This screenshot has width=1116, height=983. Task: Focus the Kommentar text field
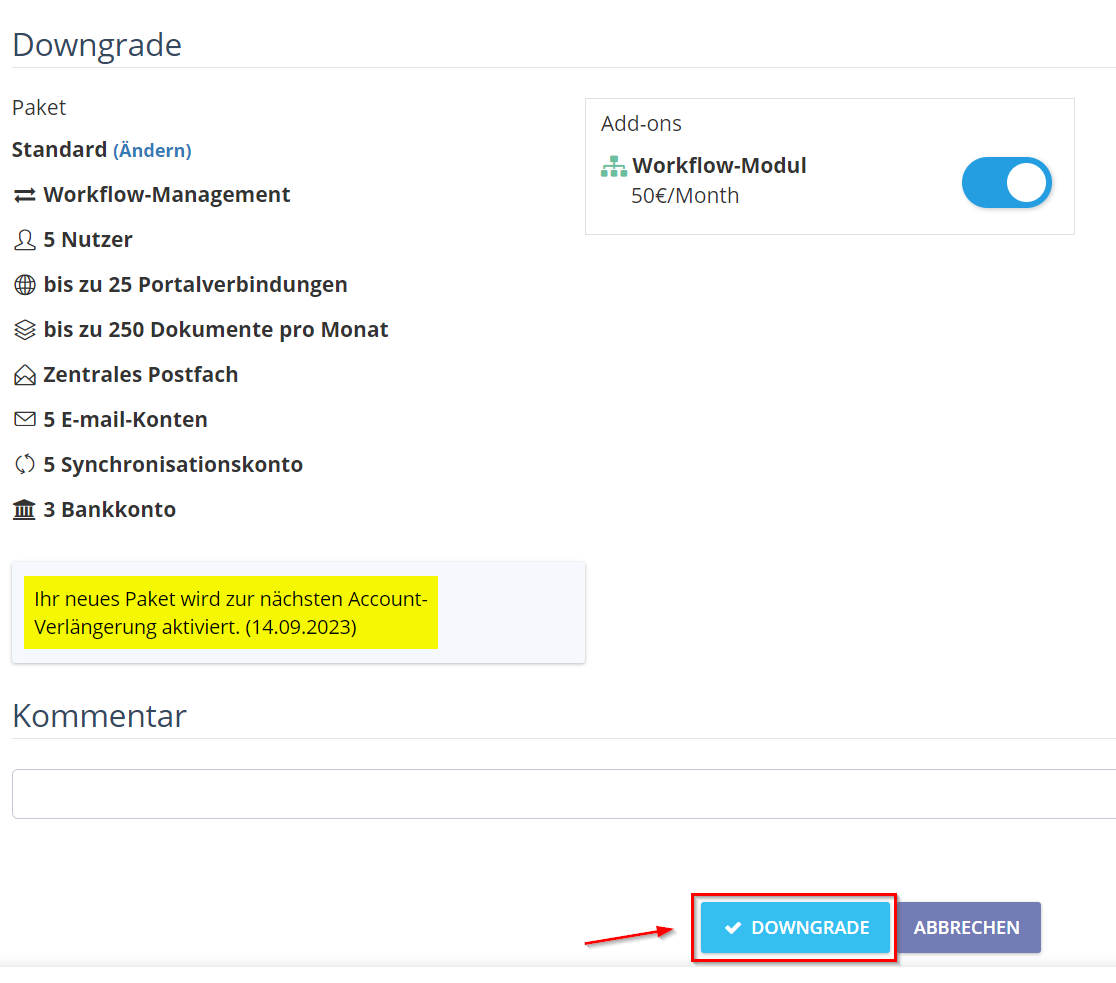(x=564, y=794)
